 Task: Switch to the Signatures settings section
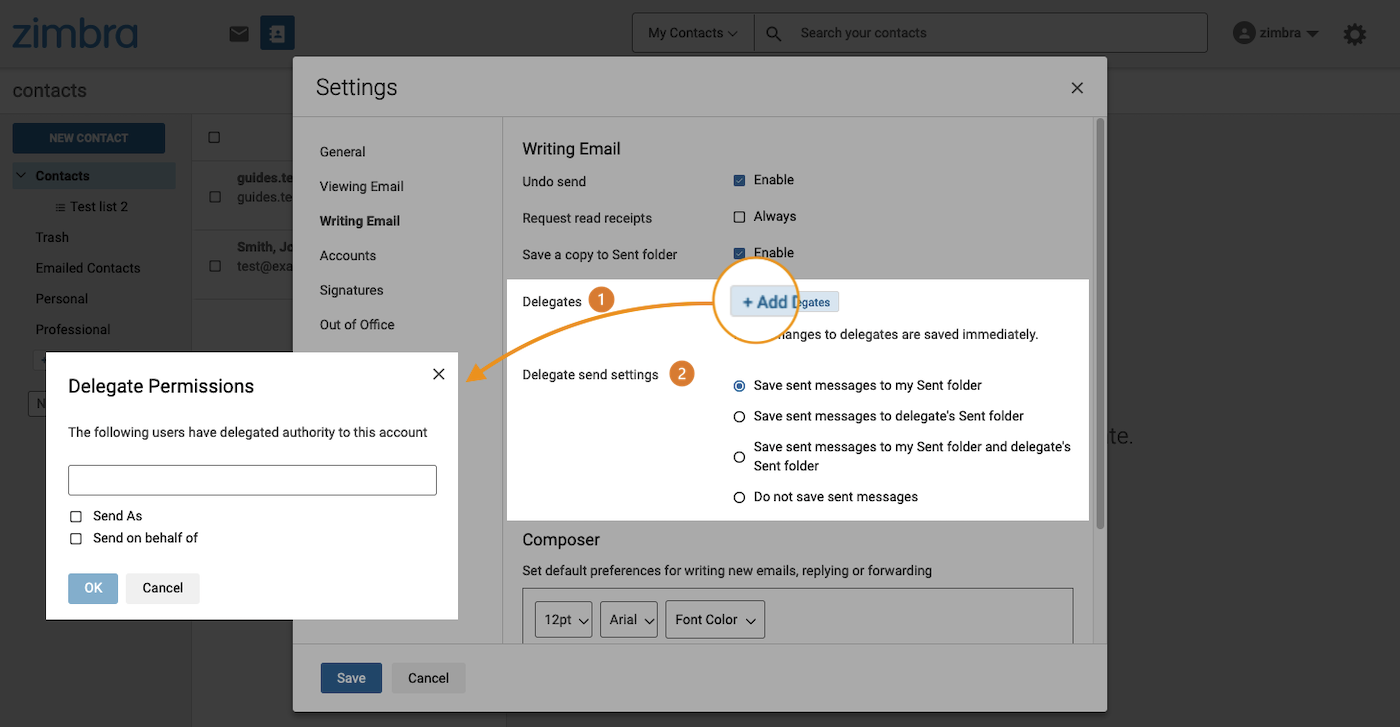(351, 290)
